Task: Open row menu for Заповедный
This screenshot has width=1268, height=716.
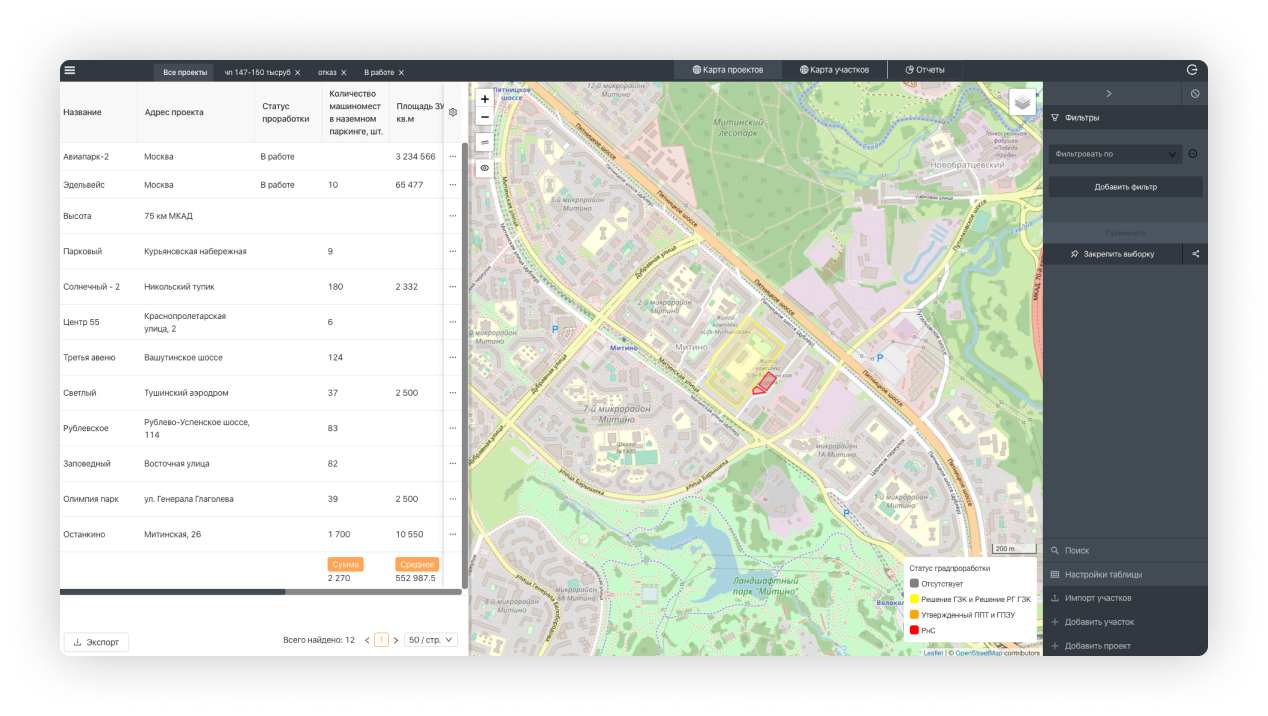Action: point(453,464)
